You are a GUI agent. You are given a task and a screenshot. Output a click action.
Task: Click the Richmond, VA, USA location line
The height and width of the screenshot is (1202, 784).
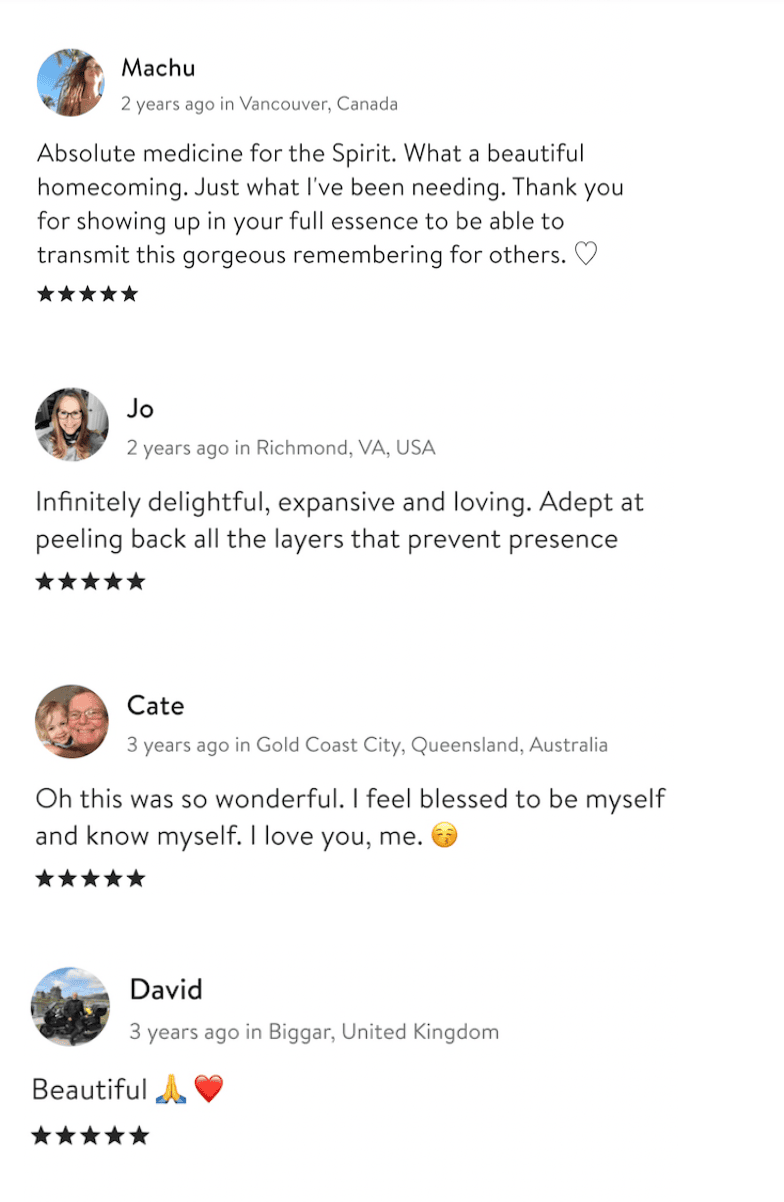pyautogui.click(x=281, y=447)
